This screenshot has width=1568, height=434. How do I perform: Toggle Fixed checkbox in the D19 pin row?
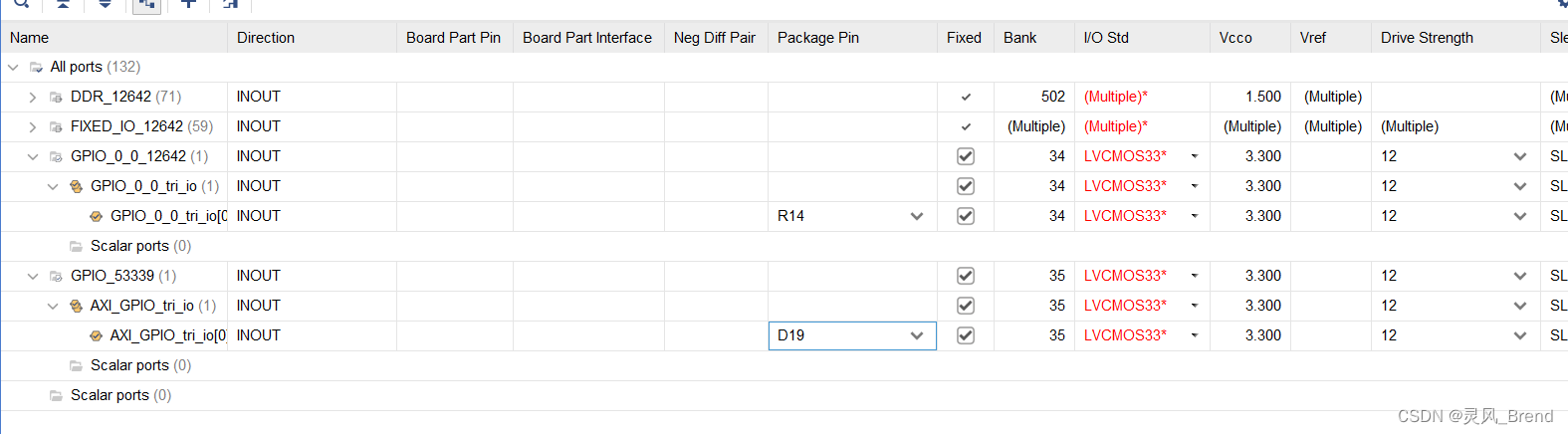click(966, 335)
